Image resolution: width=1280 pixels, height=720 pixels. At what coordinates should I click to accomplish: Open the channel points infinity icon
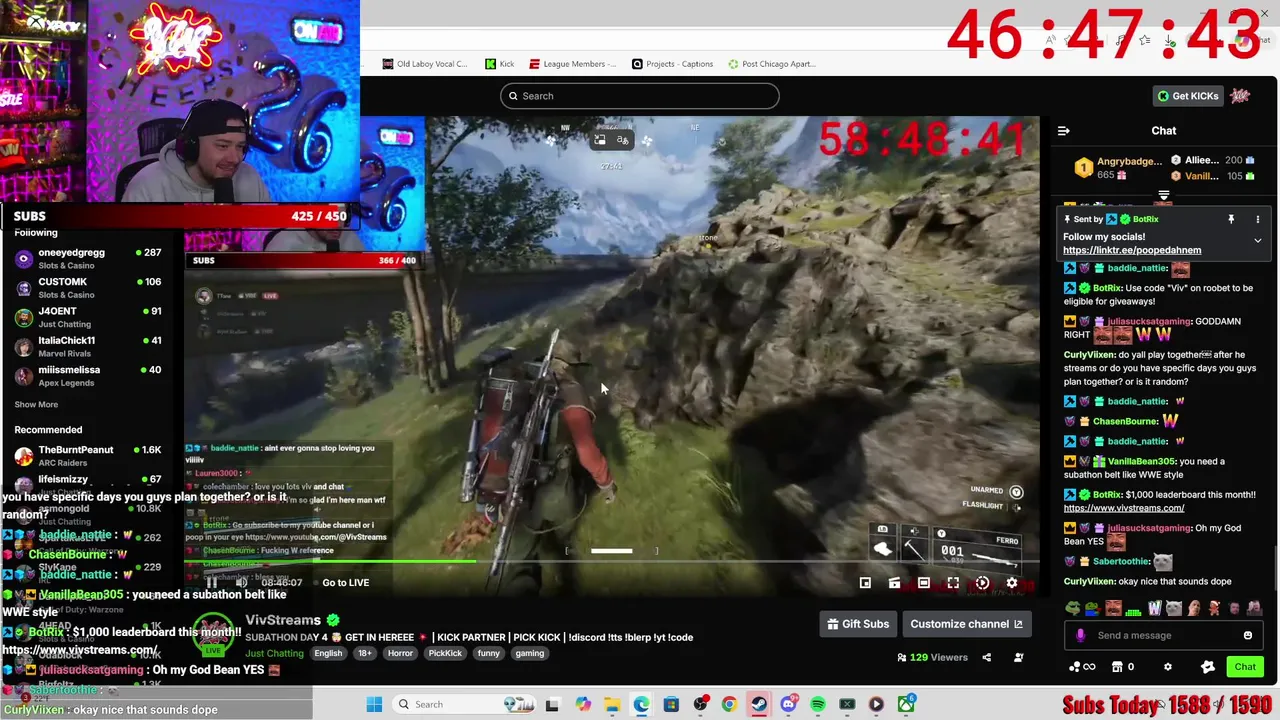[x=1082, y=667]
